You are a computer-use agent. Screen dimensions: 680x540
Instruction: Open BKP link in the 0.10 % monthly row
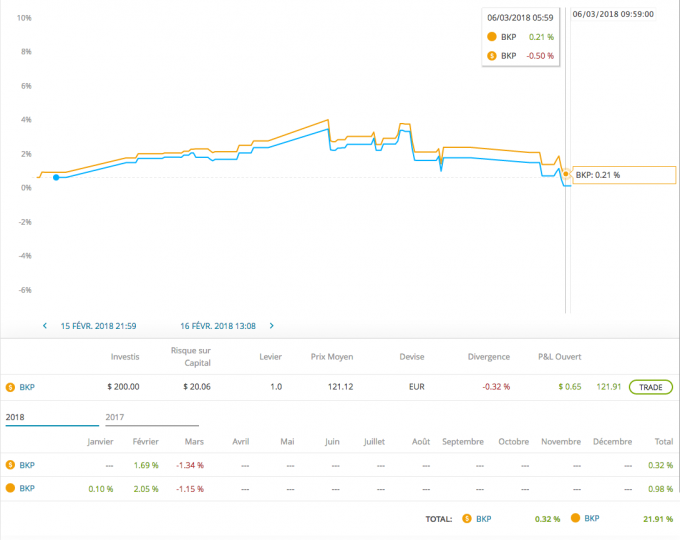[x=27, y=488]
